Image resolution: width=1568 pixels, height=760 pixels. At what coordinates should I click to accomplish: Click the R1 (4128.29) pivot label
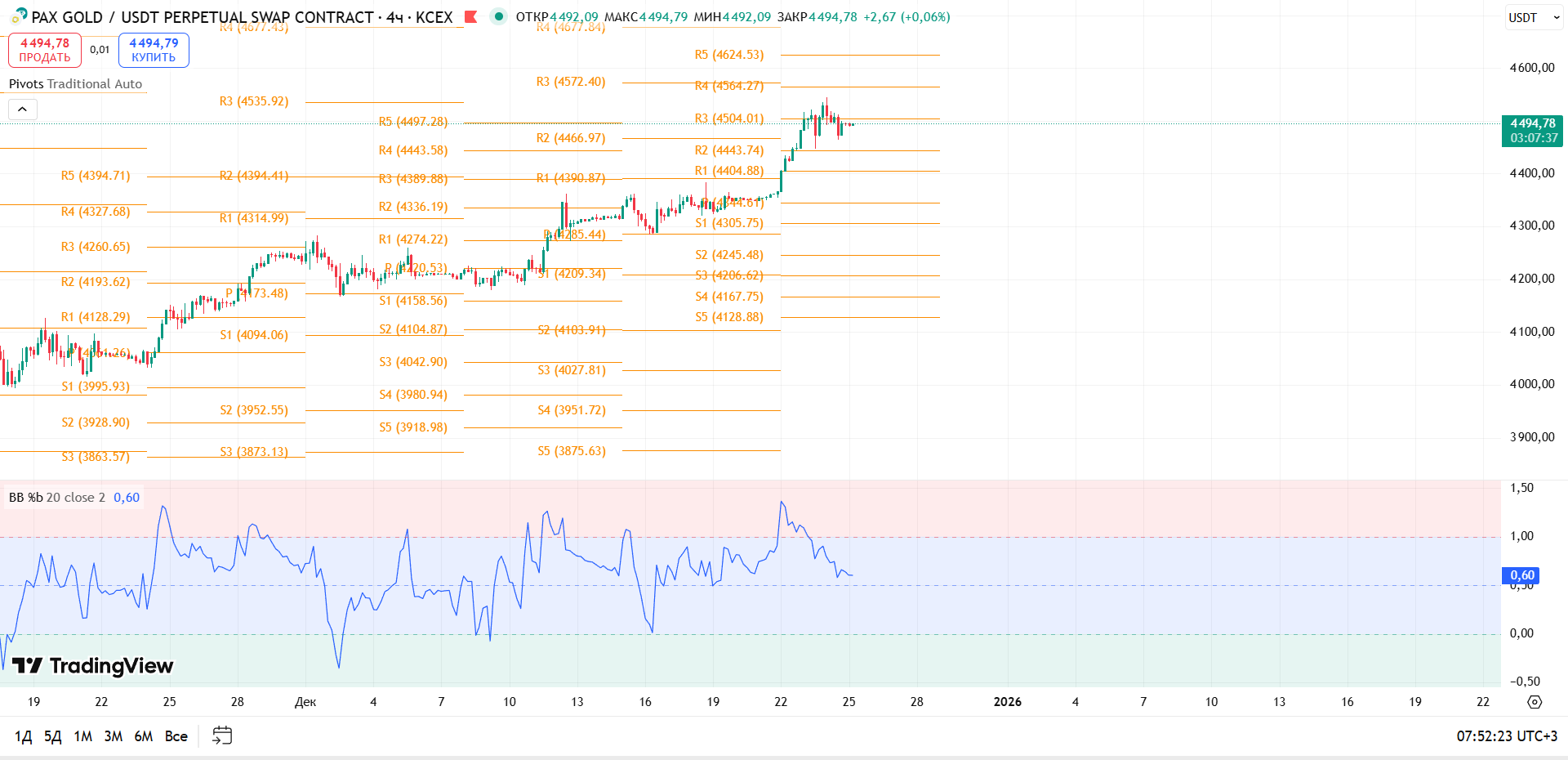click(96, 317)
